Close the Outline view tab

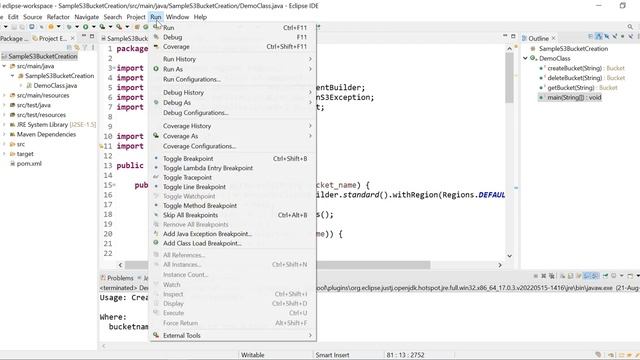click(553, 38)
